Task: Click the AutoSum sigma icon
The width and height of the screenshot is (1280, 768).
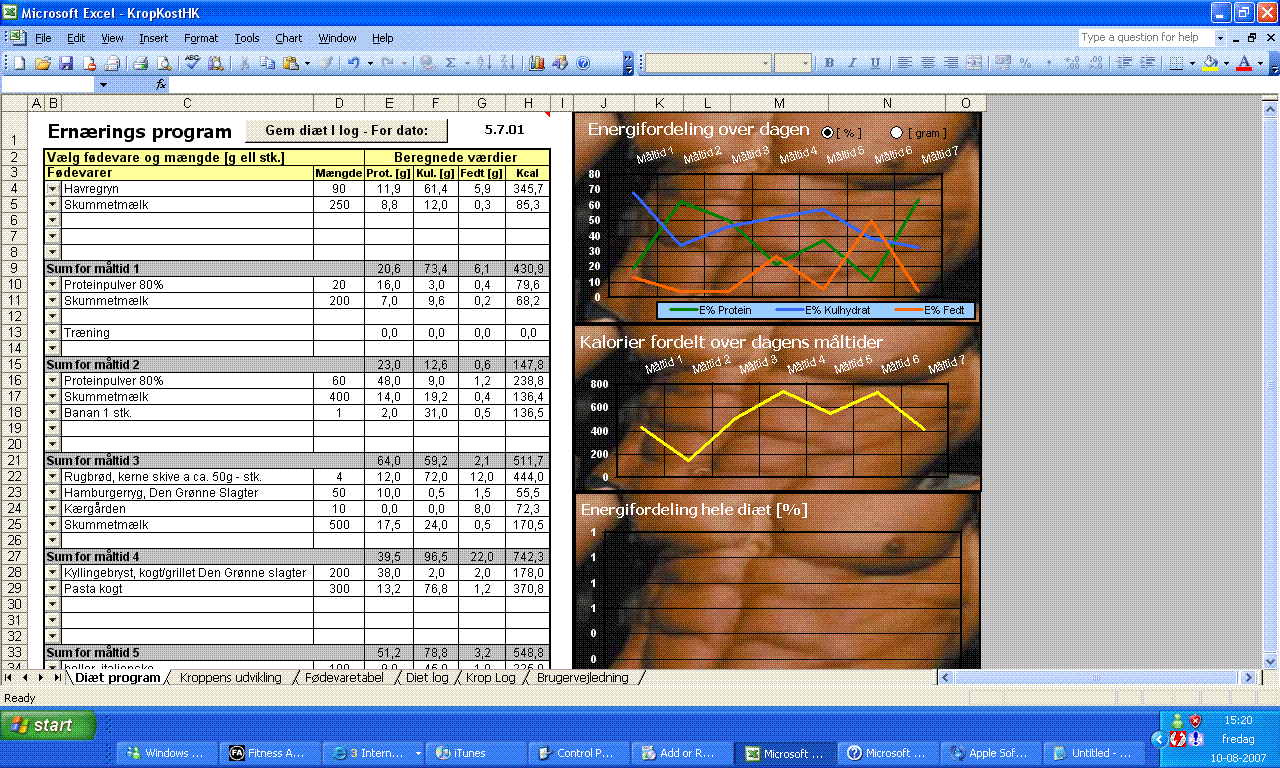Action: (451, 63)
